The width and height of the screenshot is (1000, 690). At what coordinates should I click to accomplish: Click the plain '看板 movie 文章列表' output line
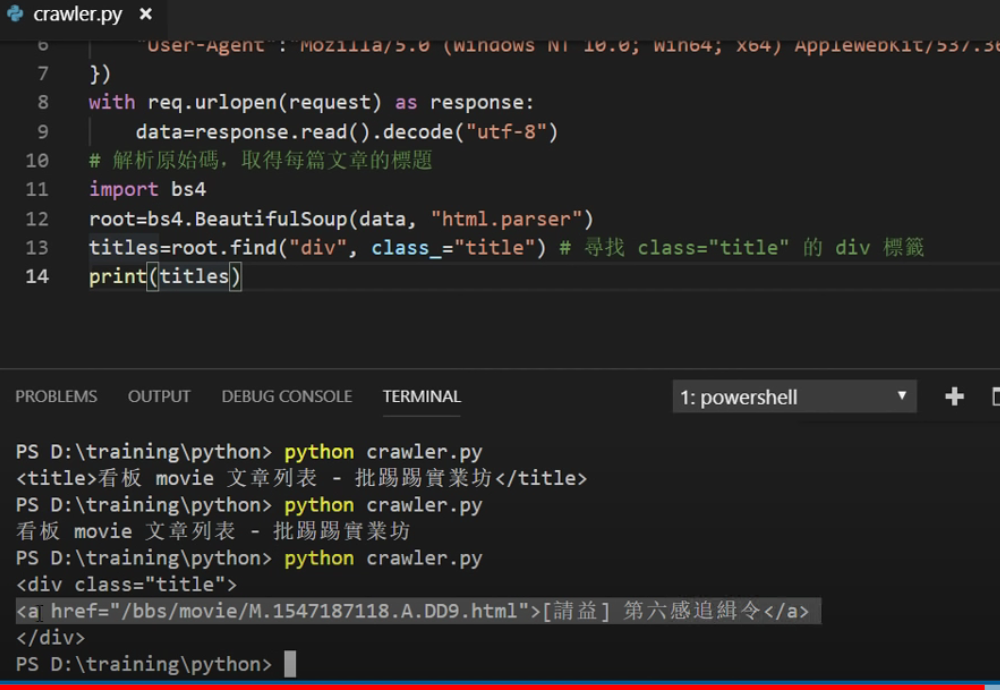pyautogui.click(x=213, y=531)
